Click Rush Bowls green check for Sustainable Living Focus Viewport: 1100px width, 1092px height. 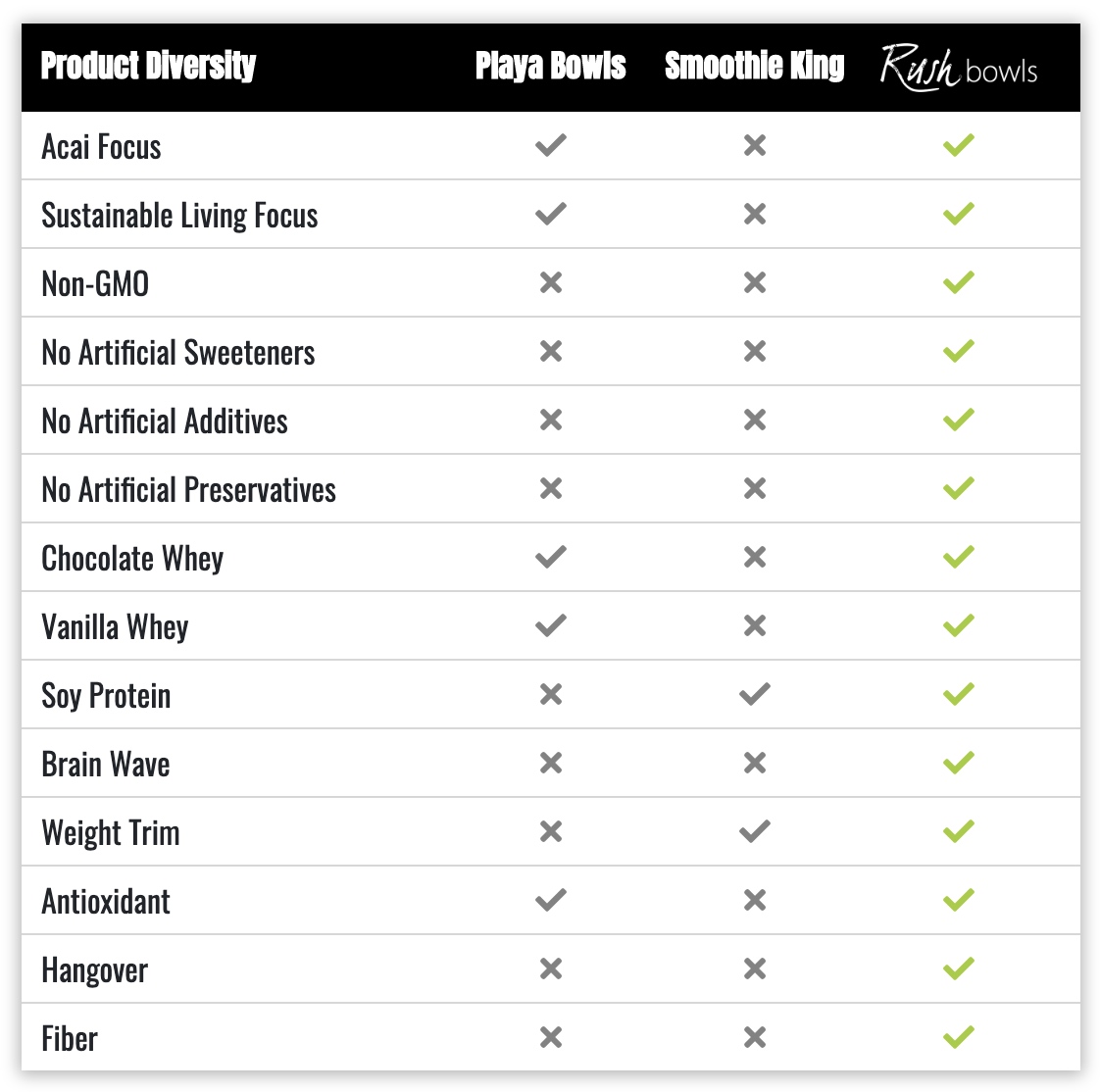coord(958,214)
